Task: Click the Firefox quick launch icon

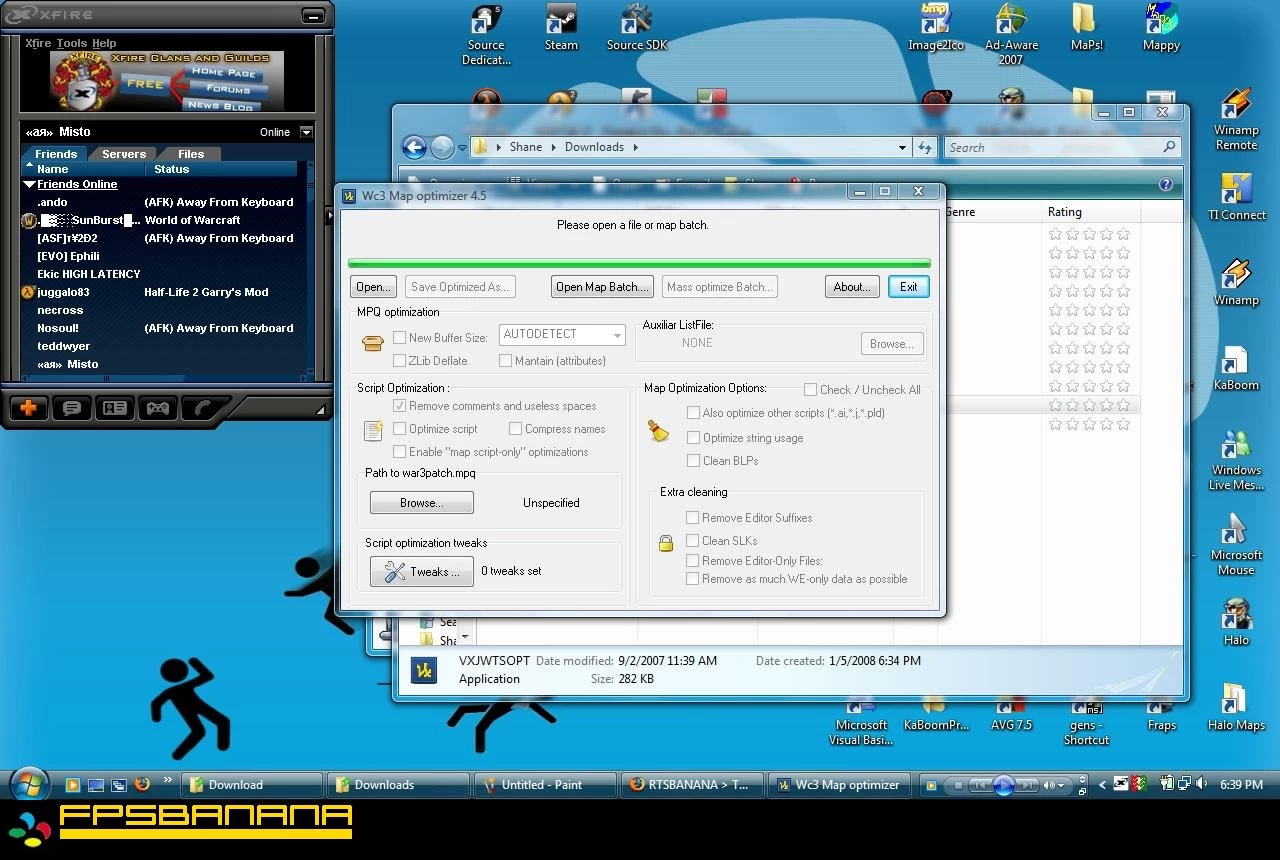Action: (x=142, y=785)
